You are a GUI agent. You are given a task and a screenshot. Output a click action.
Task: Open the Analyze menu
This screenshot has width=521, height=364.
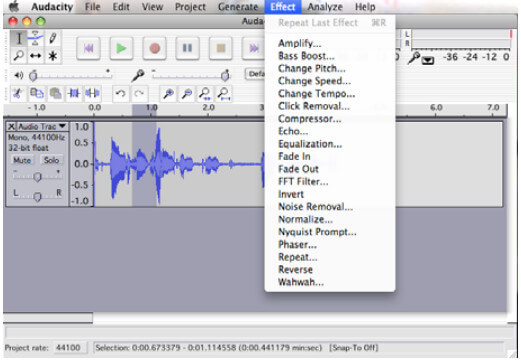click(x=325, y=7)
